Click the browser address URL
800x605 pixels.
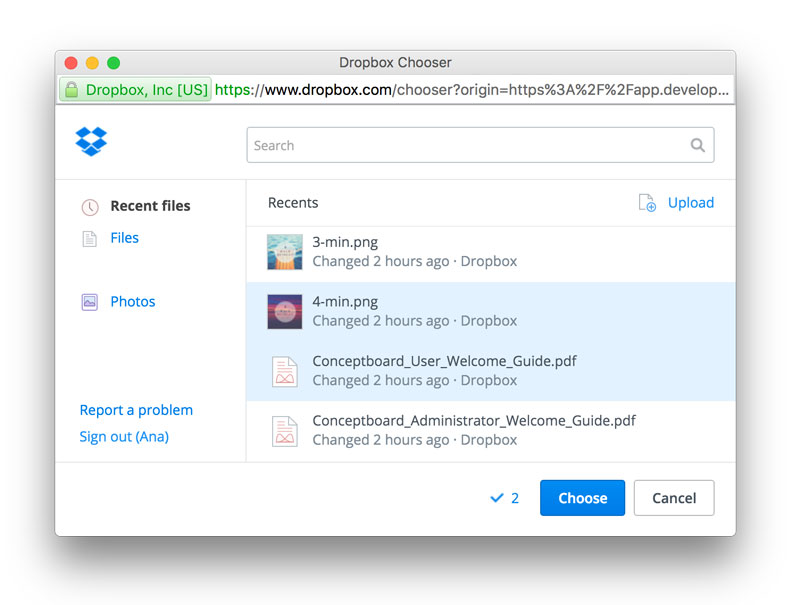pos(472,90)
